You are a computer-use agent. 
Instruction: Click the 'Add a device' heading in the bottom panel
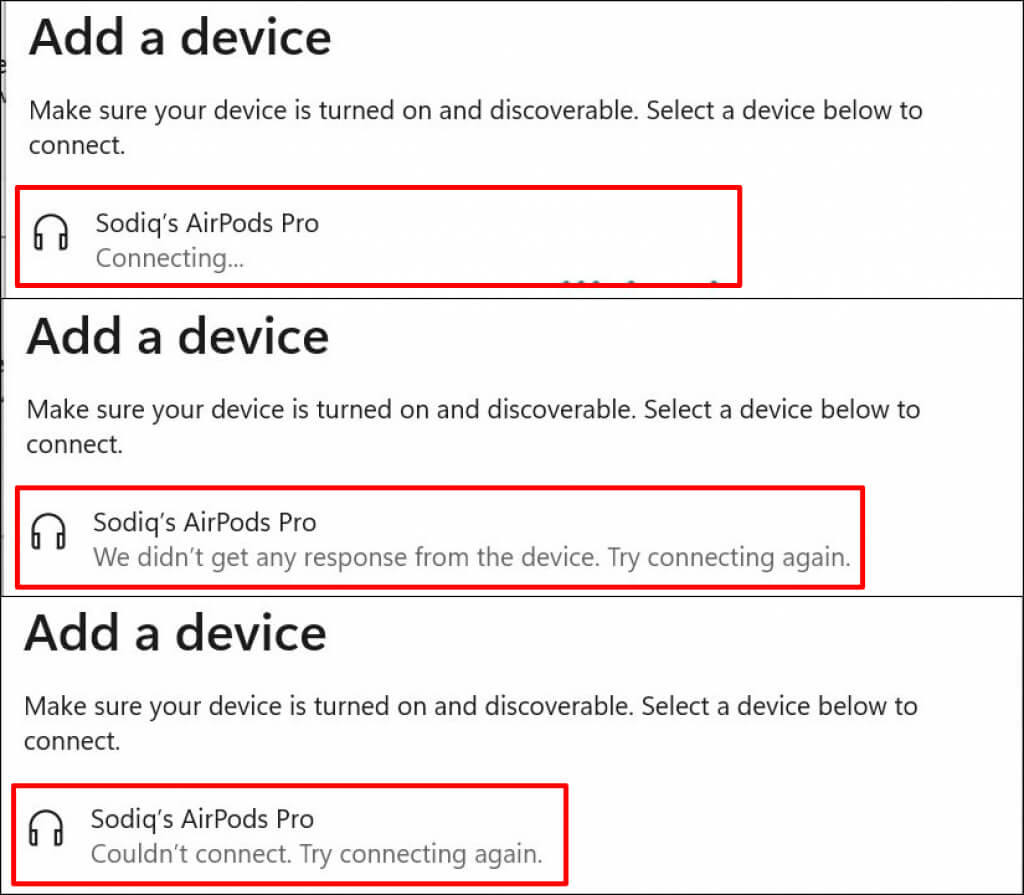pyautogui.click(x=175, y=633)
